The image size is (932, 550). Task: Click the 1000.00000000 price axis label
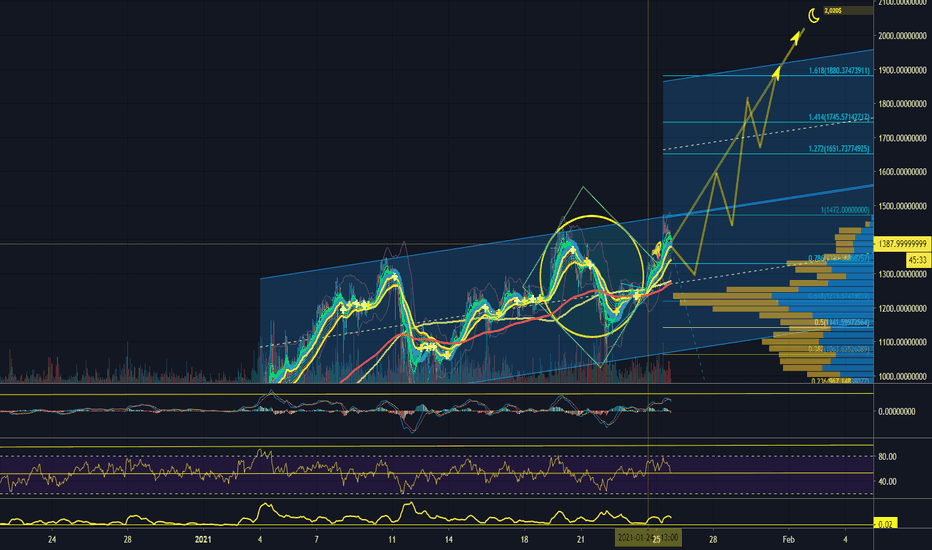tap(902, 376)
